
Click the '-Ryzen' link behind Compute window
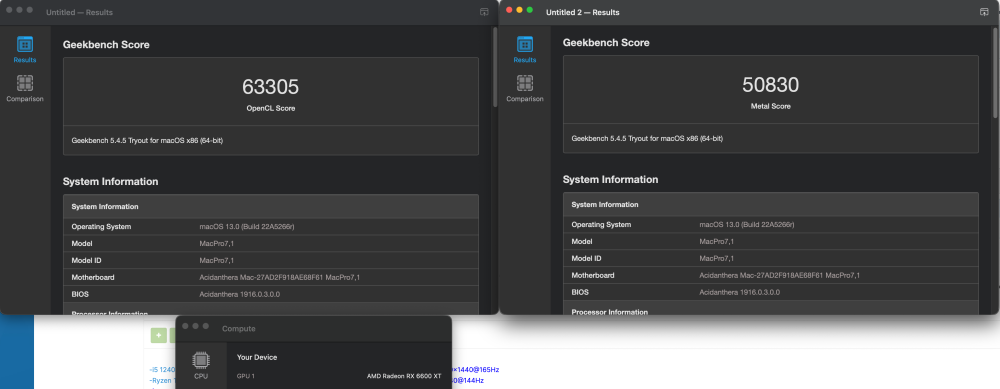coord(161,380)
